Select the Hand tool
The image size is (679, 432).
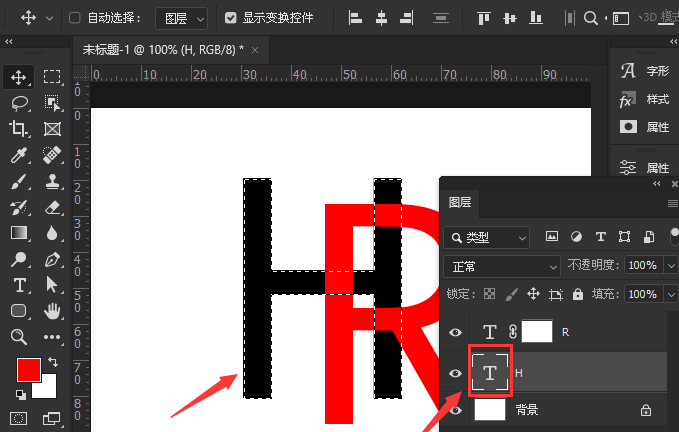click(53, 311)
